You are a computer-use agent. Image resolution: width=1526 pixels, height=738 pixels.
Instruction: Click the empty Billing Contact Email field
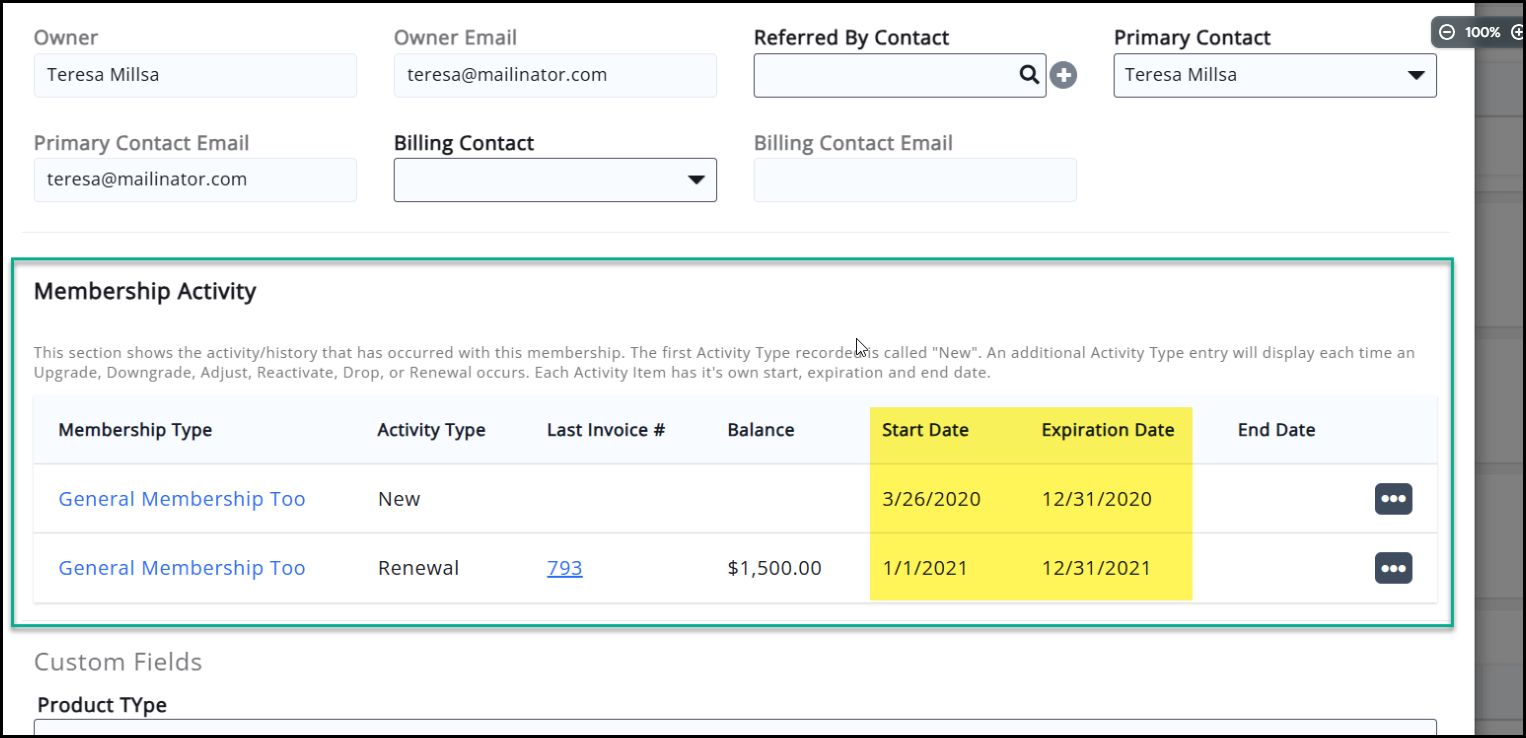click(915, 180)
